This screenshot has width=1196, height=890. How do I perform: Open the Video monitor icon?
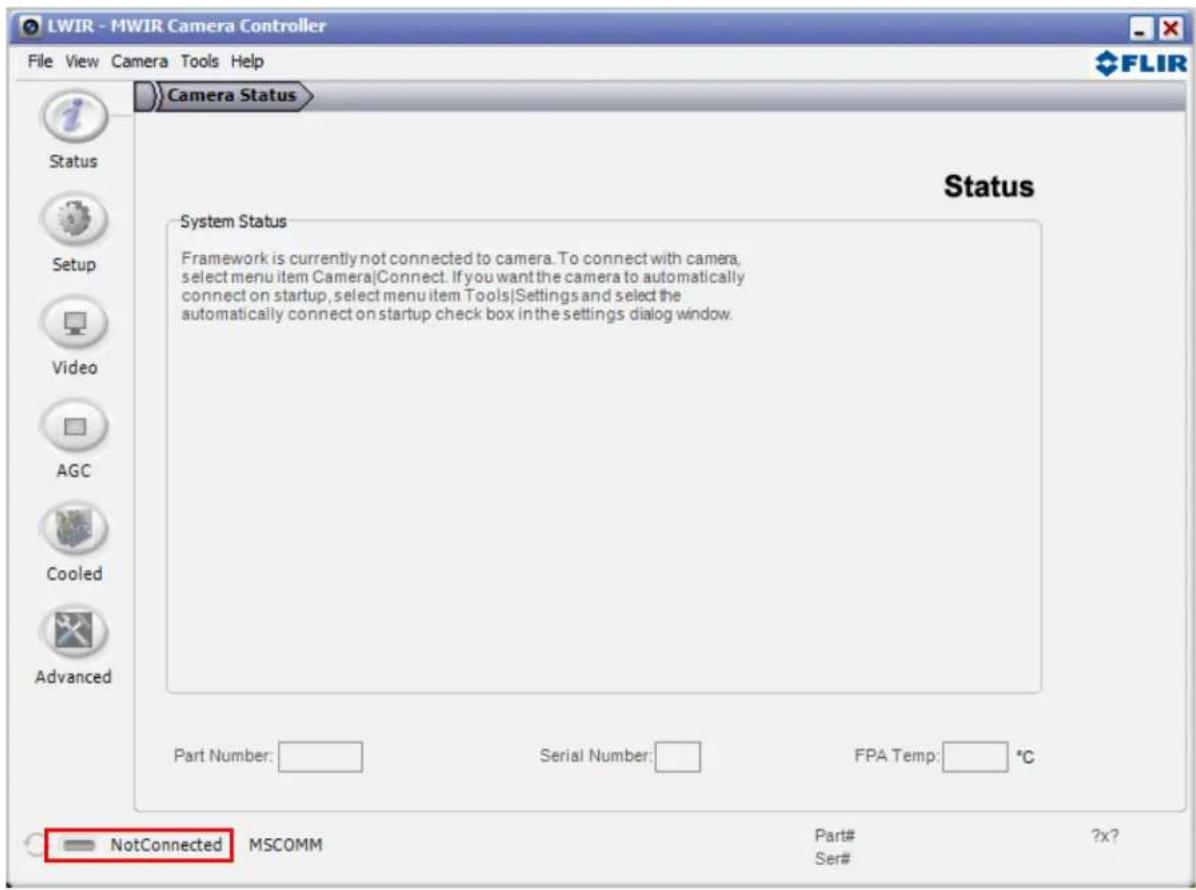[74, 323]
